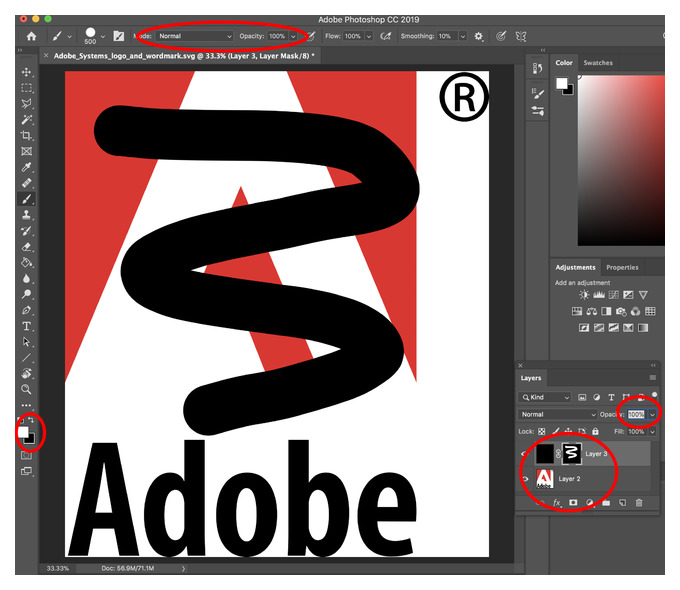Open brush preset picker arrow

click(x=103, y=37)
